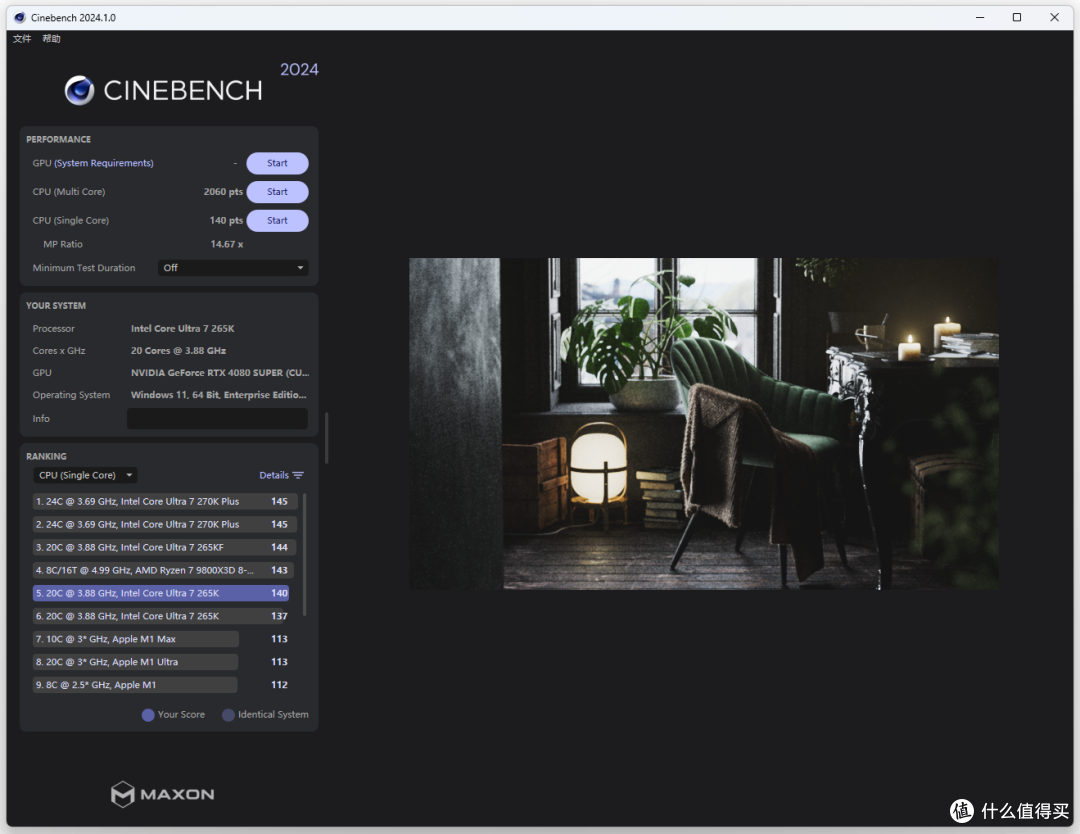The image size is (1080, 834).
Task: Click the Cinebench app icon in title bar
Action: pyautogui.click(x=19, y=17)
